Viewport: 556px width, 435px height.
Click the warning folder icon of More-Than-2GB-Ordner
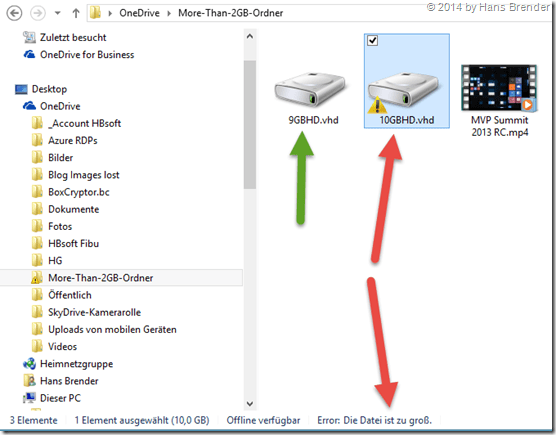pyautogui.click(x=37, y=278)
